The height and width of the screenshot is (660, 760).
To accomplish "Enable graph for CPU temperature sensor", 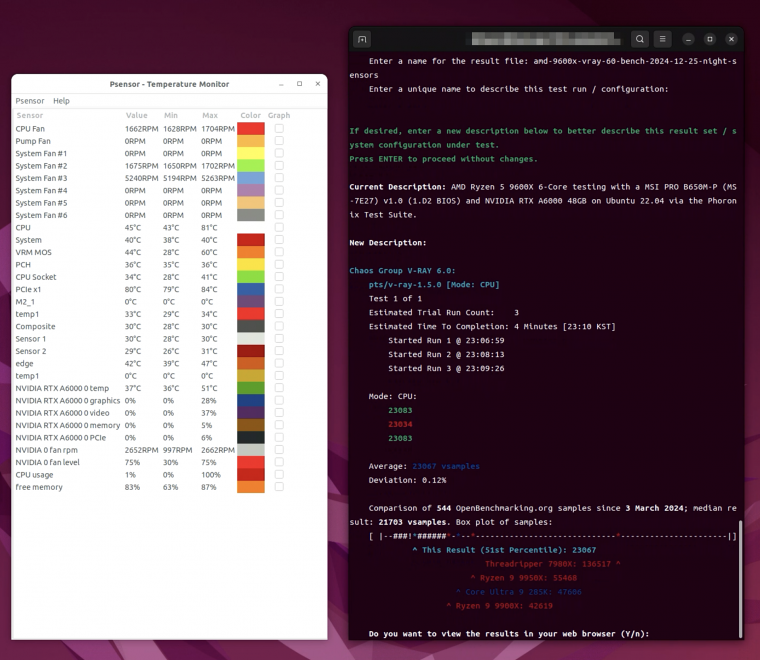I will tap(279, 227).
